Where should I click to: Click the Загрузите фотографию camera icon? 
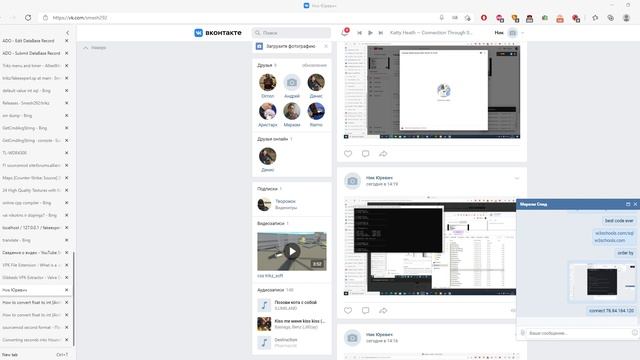pos(259,46)
